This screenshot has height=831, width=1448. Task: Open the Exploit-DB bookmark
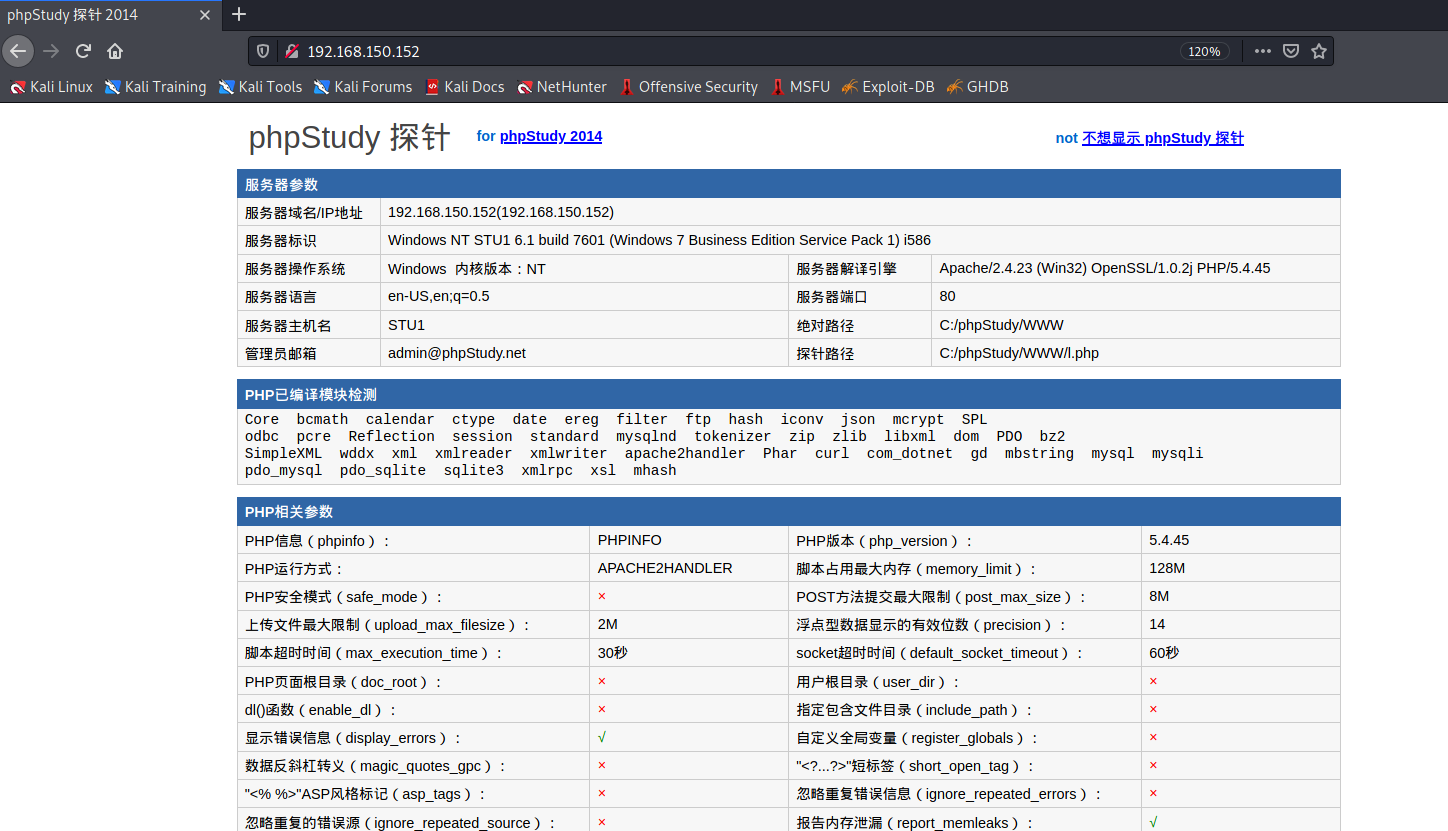point(887,87)
